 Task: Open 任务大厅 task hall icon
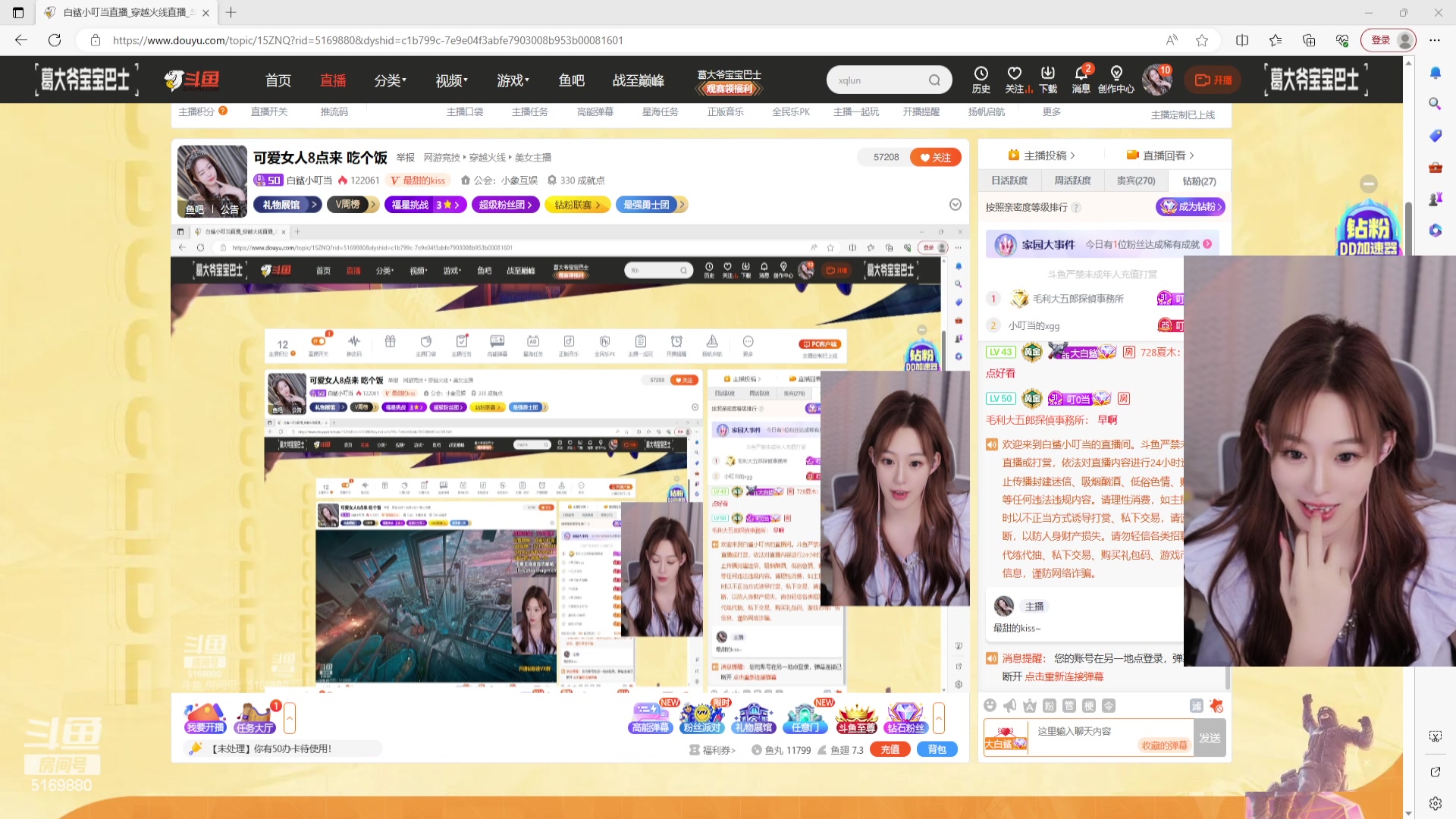click(x=255, y=717)
